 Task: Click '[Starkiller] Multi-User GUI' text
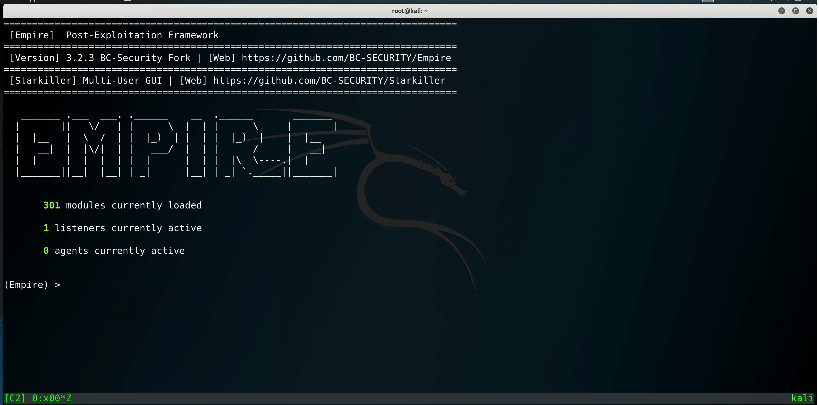86,81
